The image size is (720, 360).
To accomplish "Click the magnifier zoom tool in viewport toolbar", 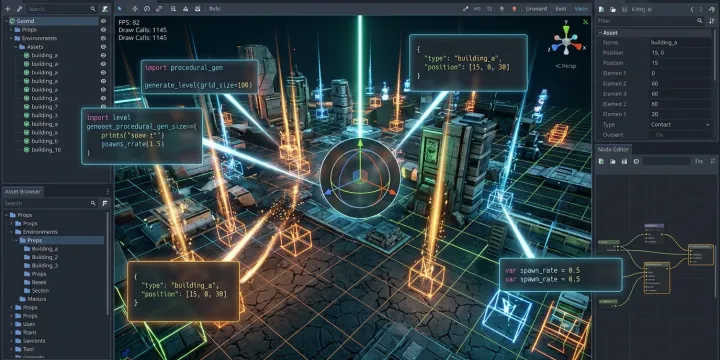I will point(173,9).
